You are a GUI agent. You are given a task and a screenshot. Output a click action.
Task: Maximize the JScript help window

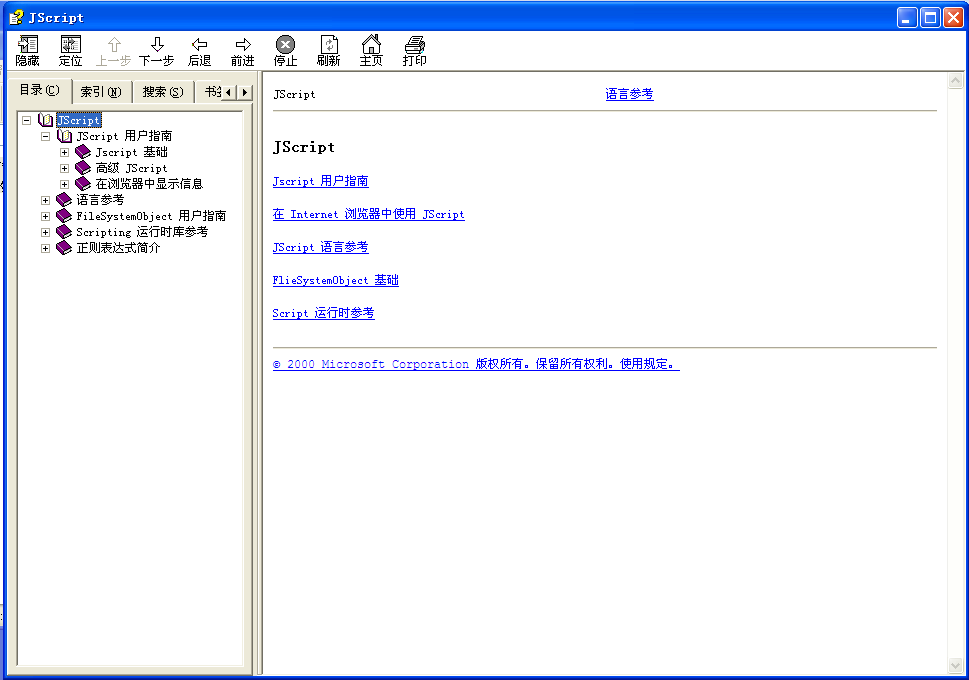pos(929,17)
